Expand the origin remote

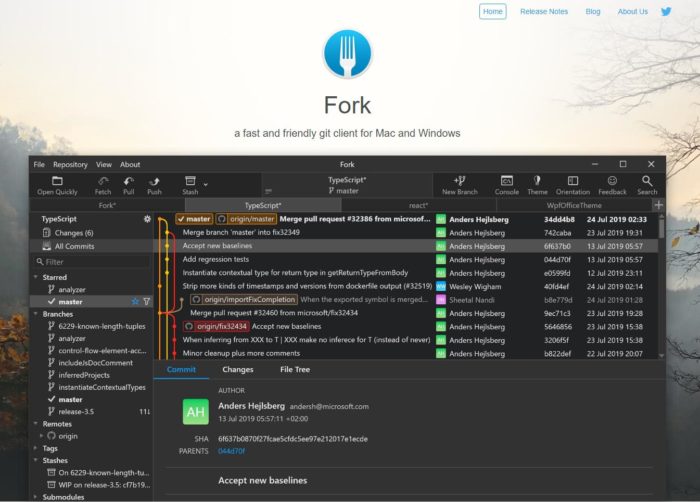coord(42,435)
